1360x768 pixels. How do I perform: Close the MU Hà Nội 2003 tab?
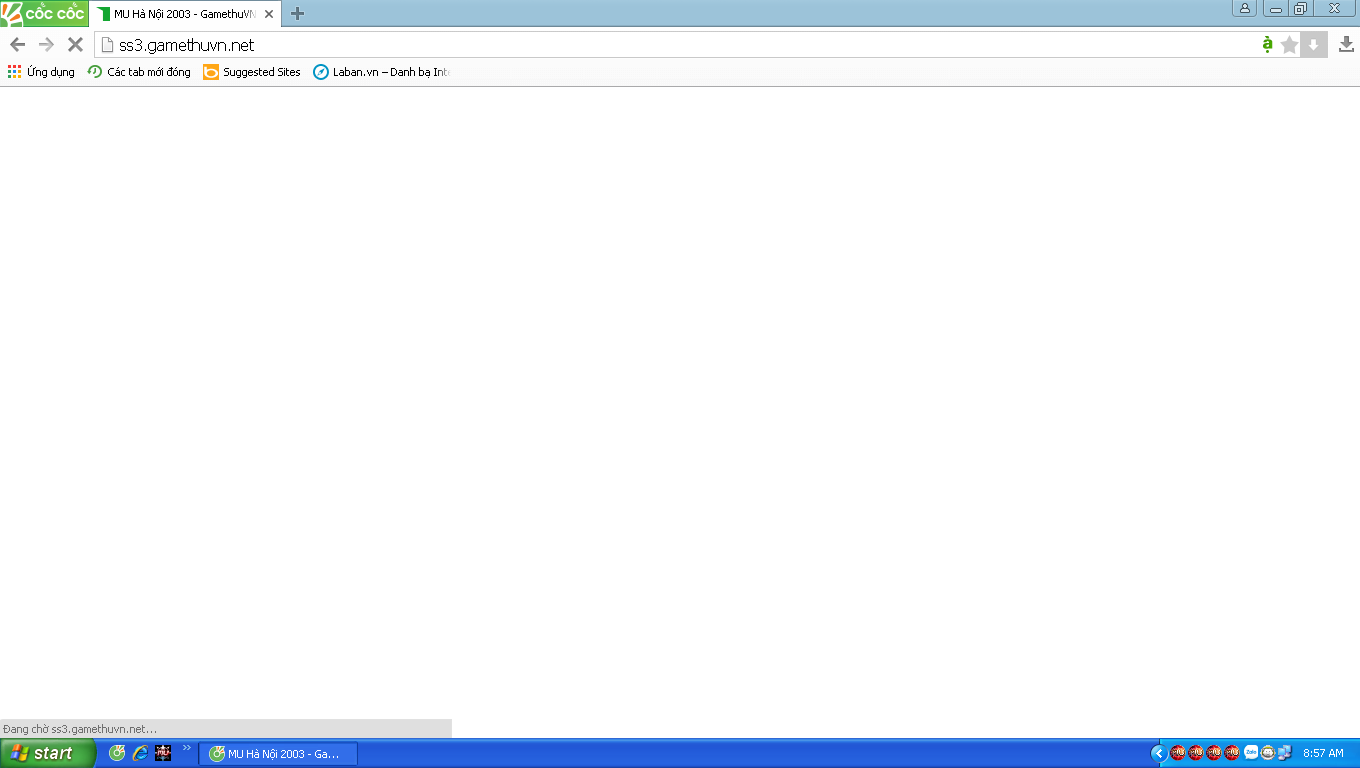(269, 14)
